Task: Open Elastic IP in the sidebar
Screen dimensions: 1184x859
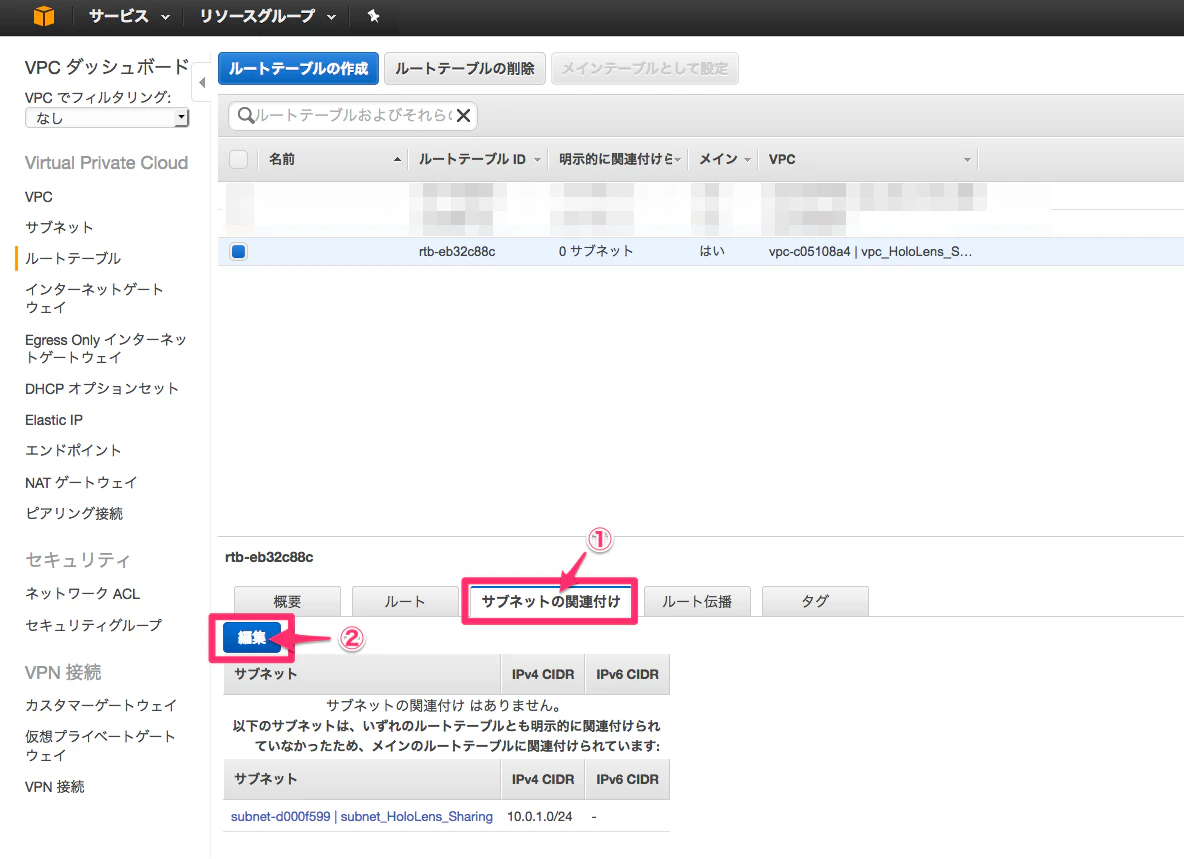Action: point(54,420)
